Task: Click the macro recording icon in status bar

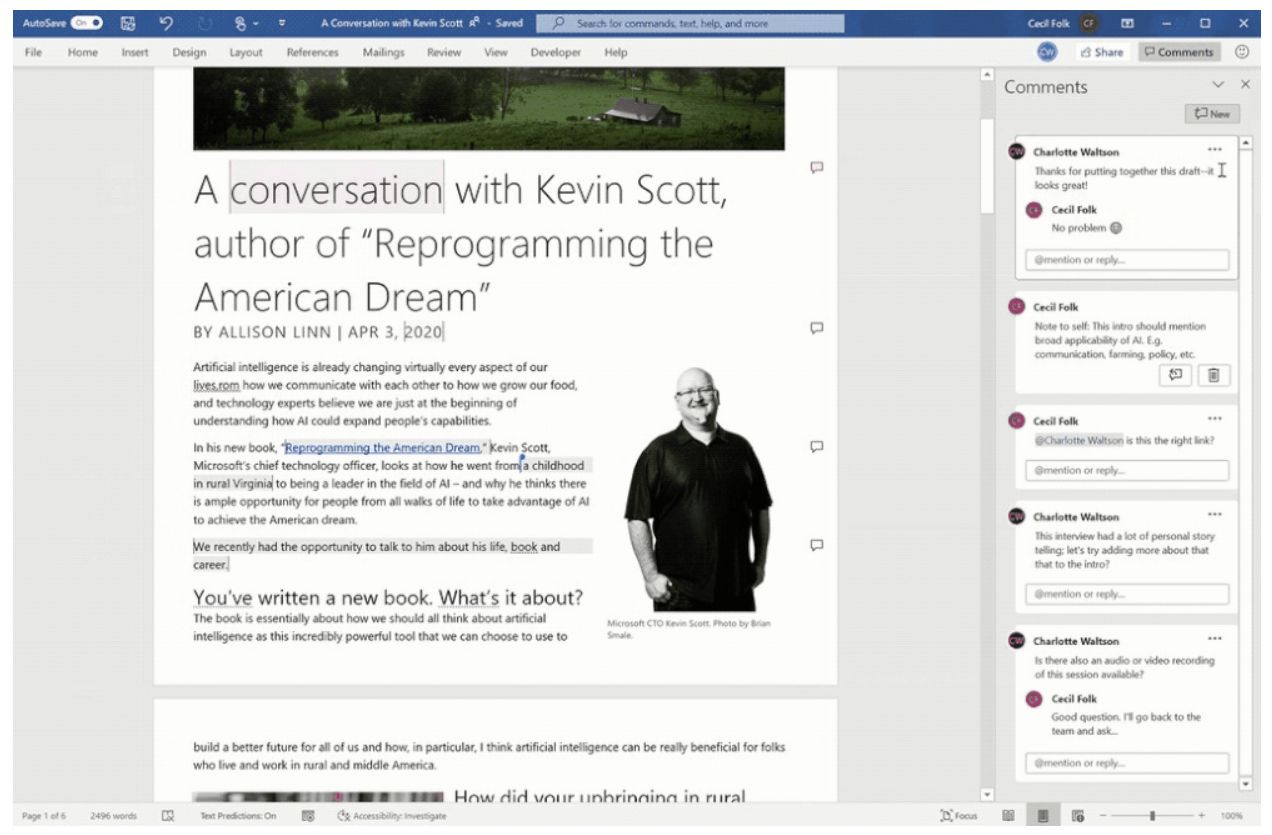Action: click(309, 816)
